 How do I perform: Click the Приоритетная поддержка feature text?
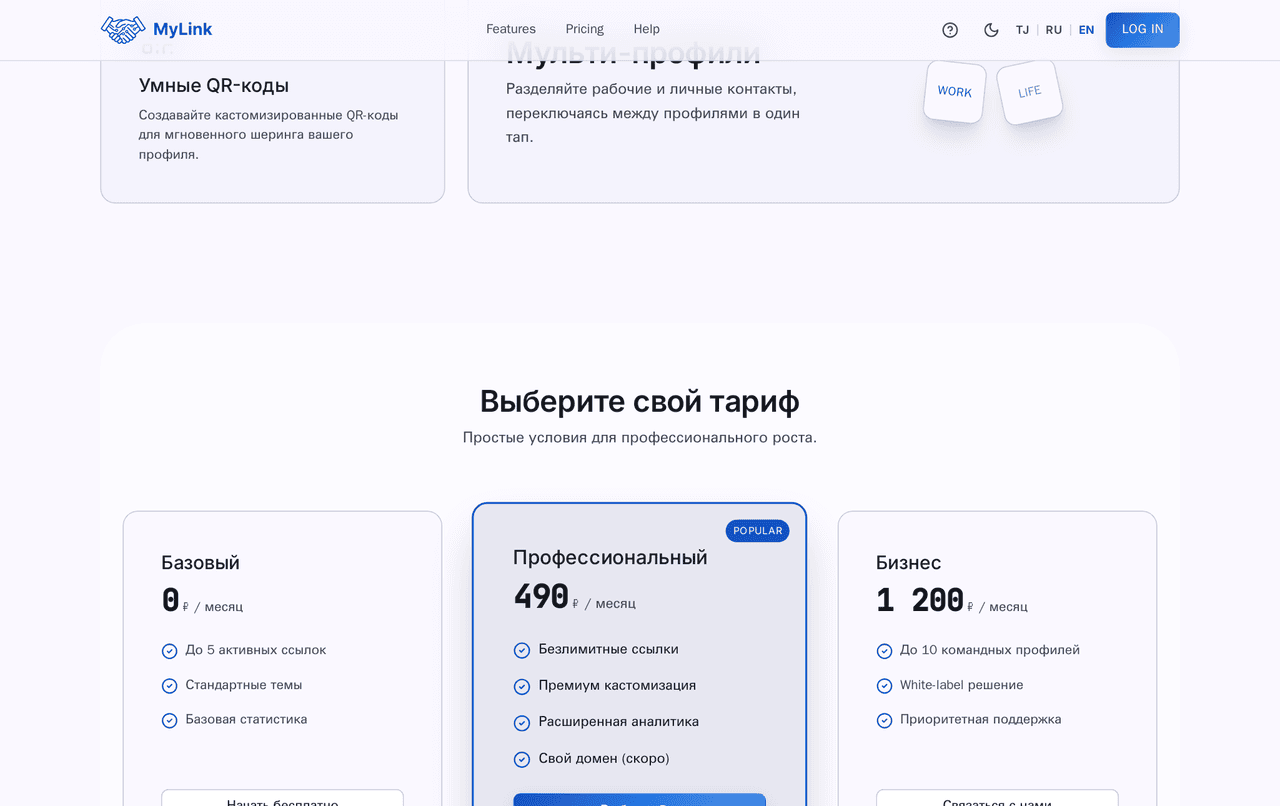(980, 719)
